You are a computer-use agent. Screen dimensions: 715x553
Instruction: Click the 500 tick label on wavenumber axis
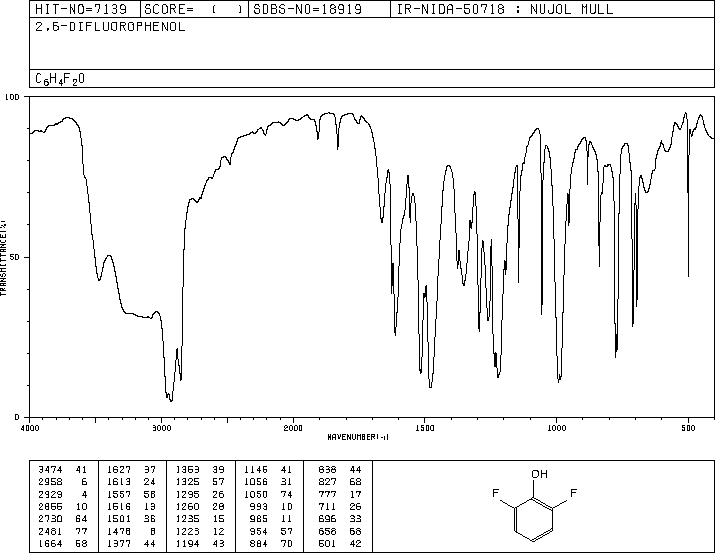(x=688, y=428)
